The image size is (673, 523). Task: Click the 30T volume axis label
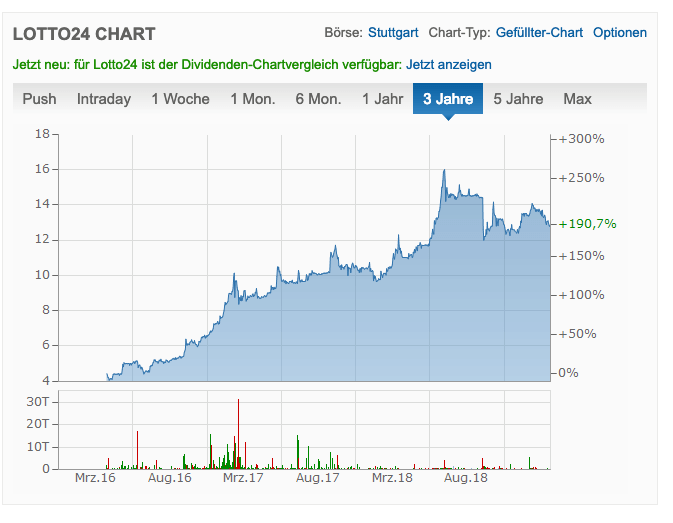click(38, 402)
